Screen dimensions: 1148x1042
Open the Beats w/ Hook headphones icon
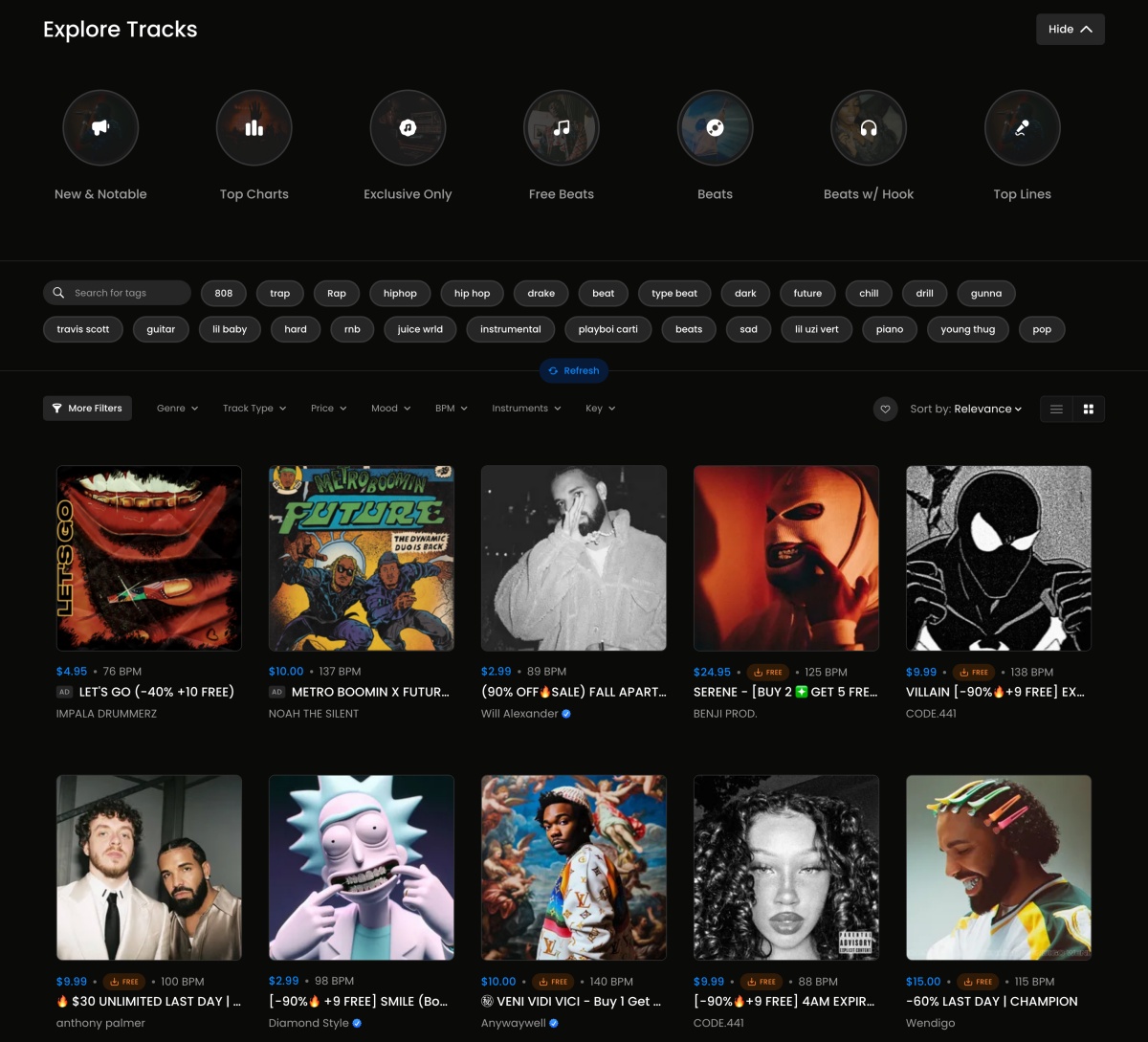869,127
